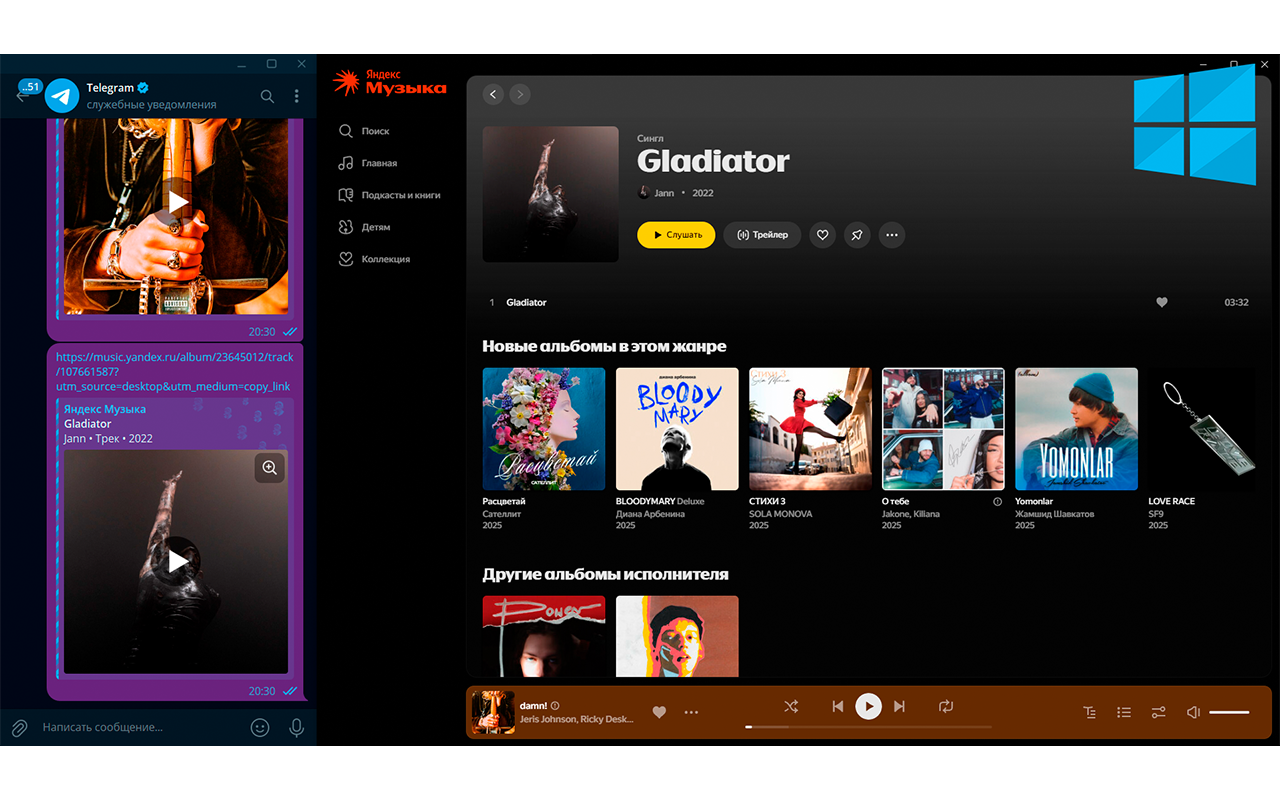The width and height of the screenshot is (1280, 800).
Task: Seek on the track progress bar
Action: (869, 727)
